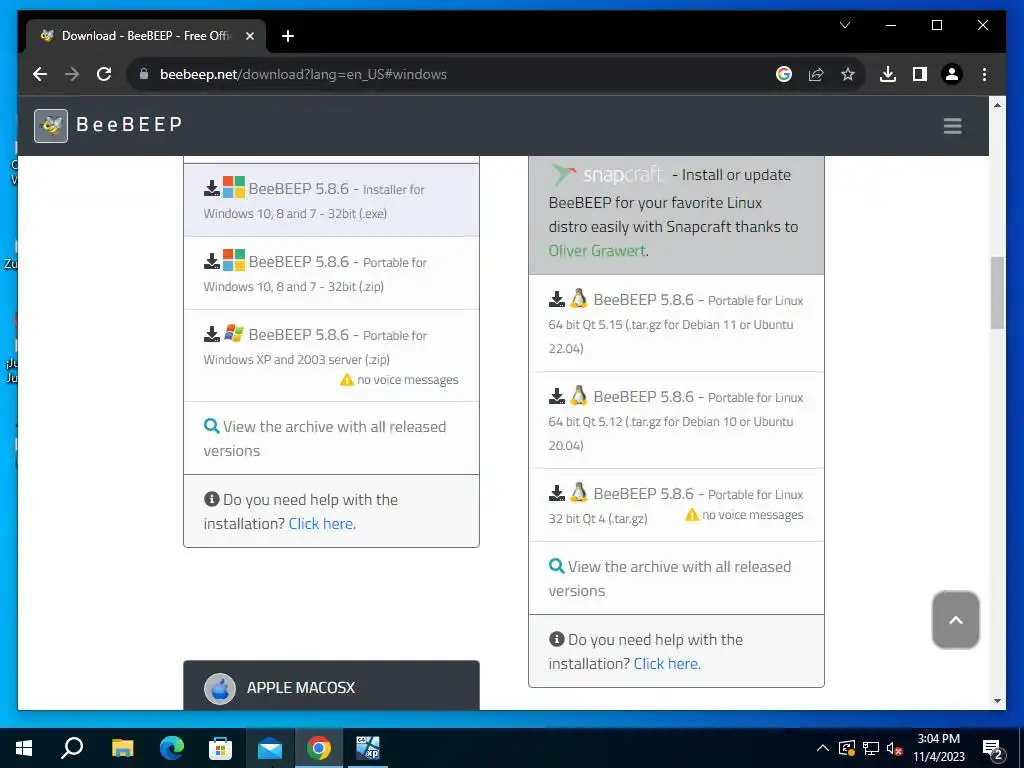
Task: Go back to the previous page
Action: pyautogui.click(x=40, y=74)
